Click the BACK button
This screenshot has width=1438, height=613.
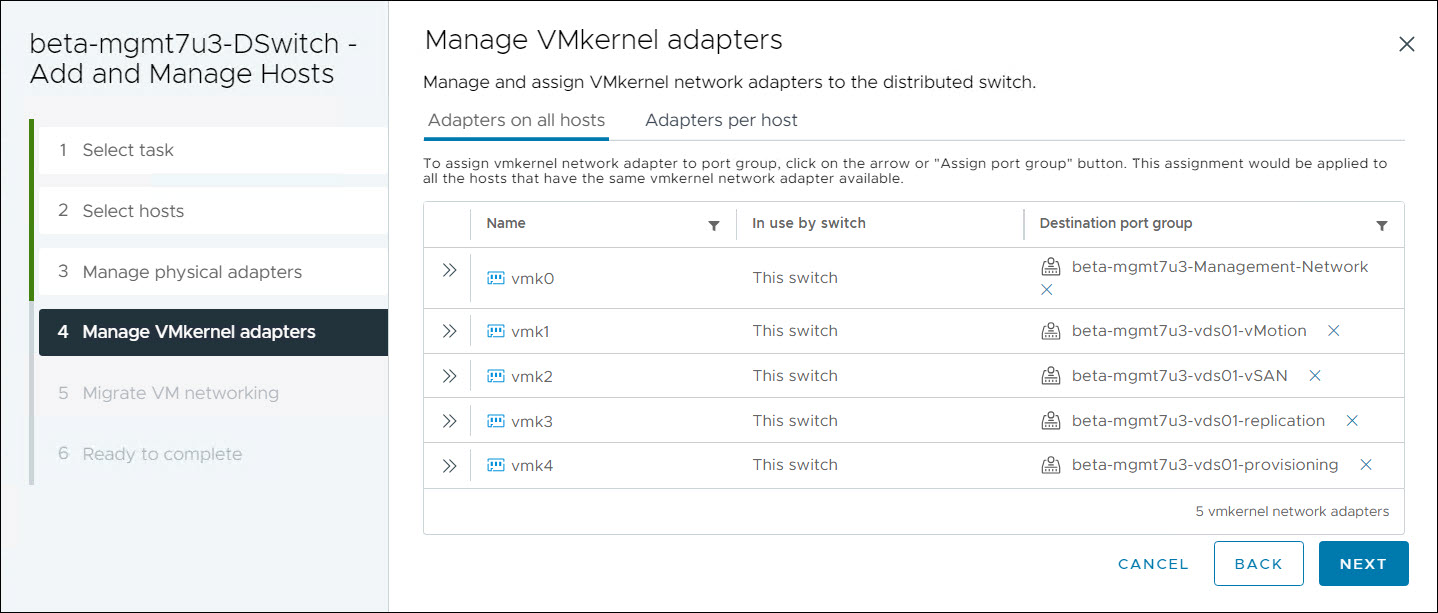tap(1258, 564)
